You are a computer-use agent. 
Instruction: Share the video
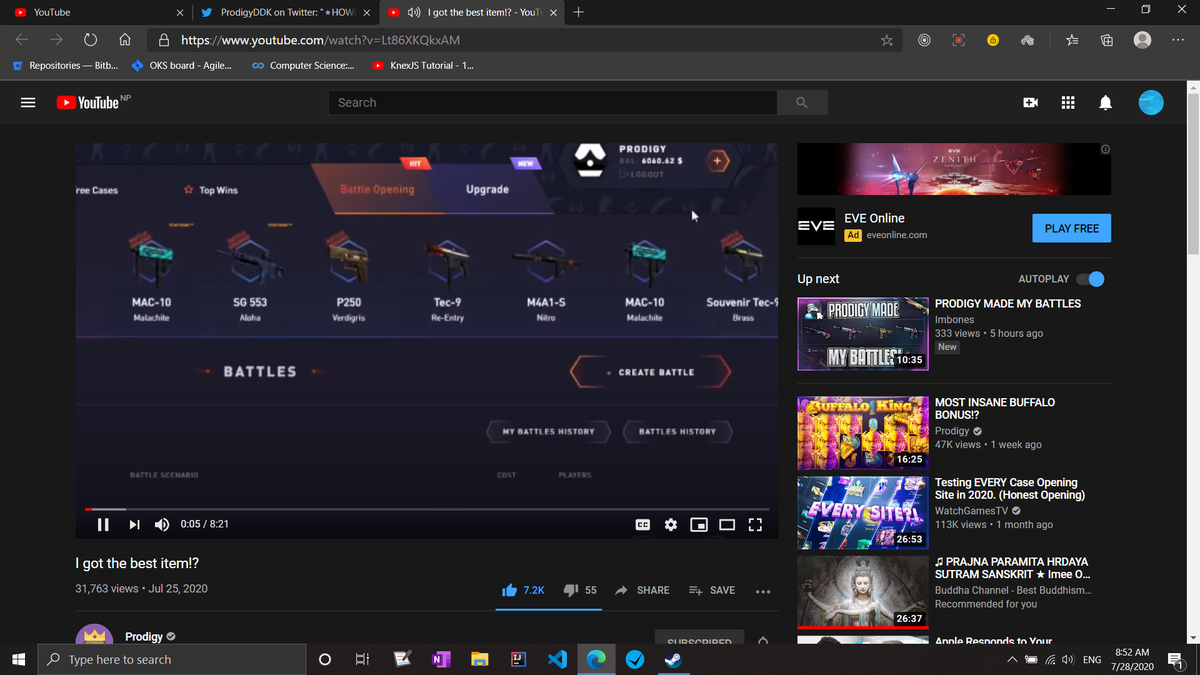point(643,590)
